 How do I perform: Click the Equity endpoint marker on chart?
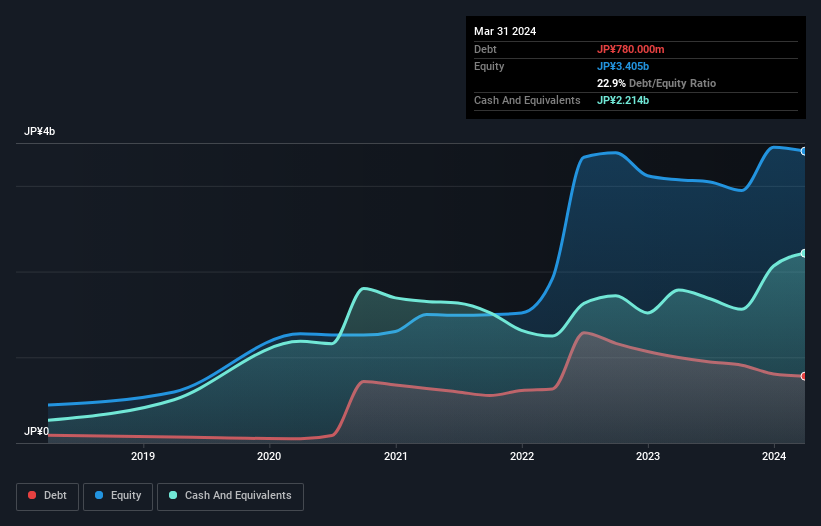click(804, 151)
